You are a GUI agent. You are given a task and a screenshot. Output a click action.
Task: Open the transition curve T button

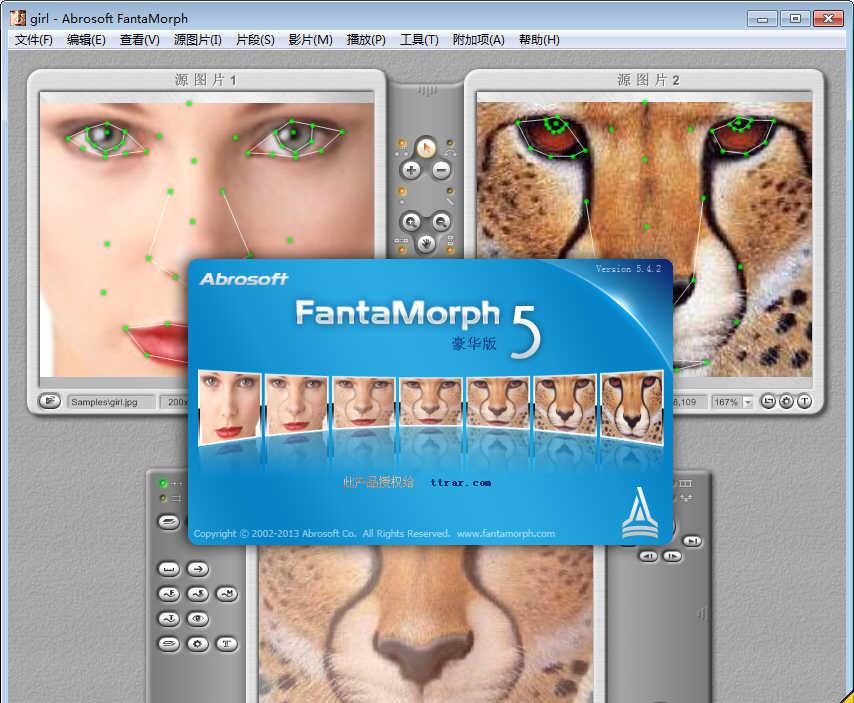(169, 619)
